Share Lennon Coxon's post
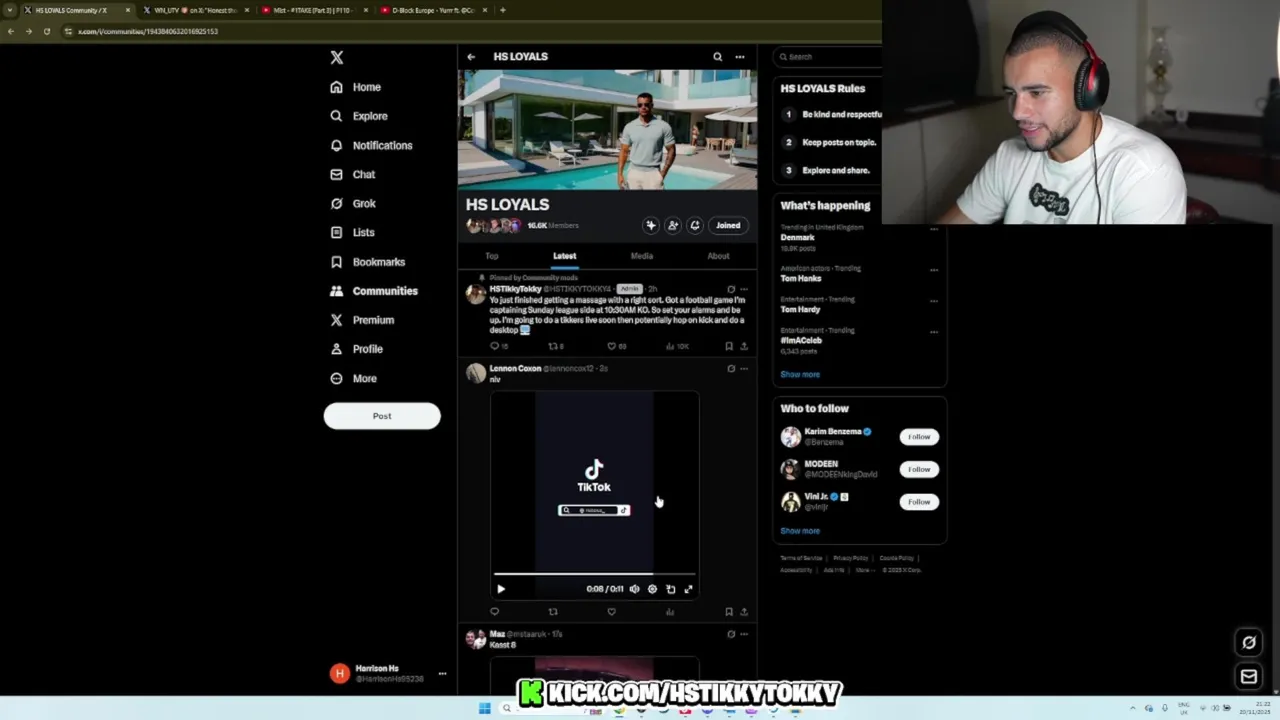The image size is (1280, 720). click(743, 612)
